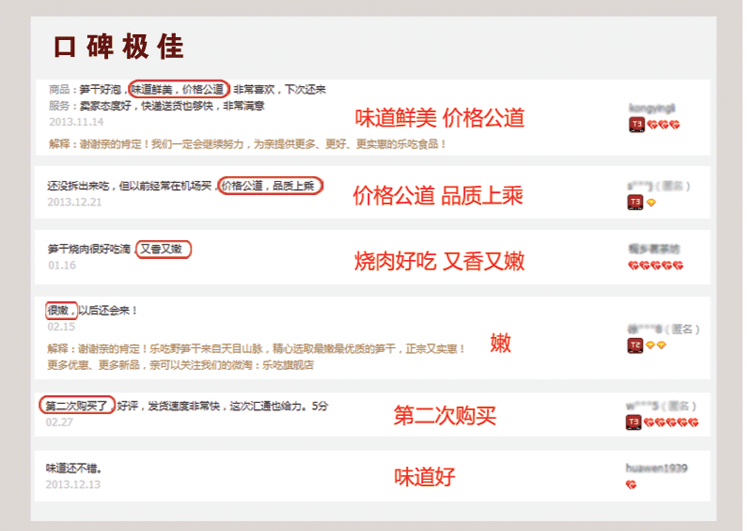Image resolution: width=750 pixels, height=531 pixels.
Task: Click the T3 badge in the 2013.12.21 review
Action: 635,202
